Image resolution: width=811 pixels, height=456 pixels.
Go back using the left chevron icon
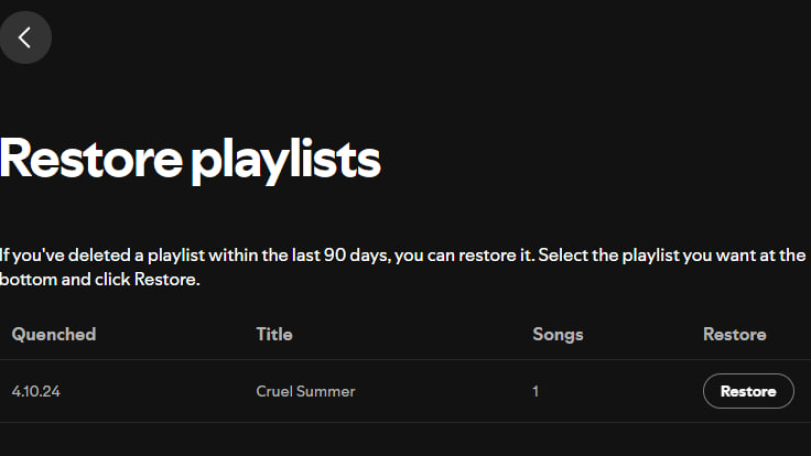tap(25, 37)
